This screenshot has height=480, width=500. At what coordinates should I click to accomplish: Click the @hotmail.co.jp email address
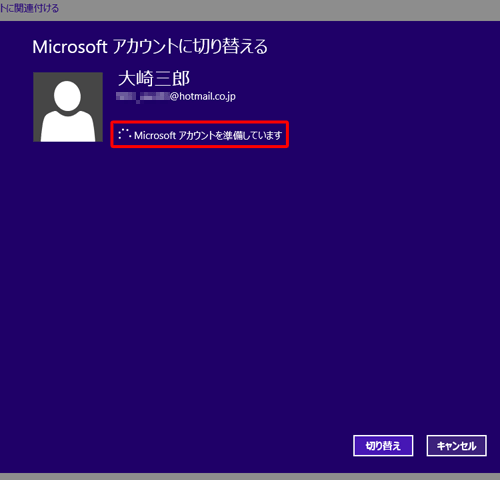click(176, 96)
